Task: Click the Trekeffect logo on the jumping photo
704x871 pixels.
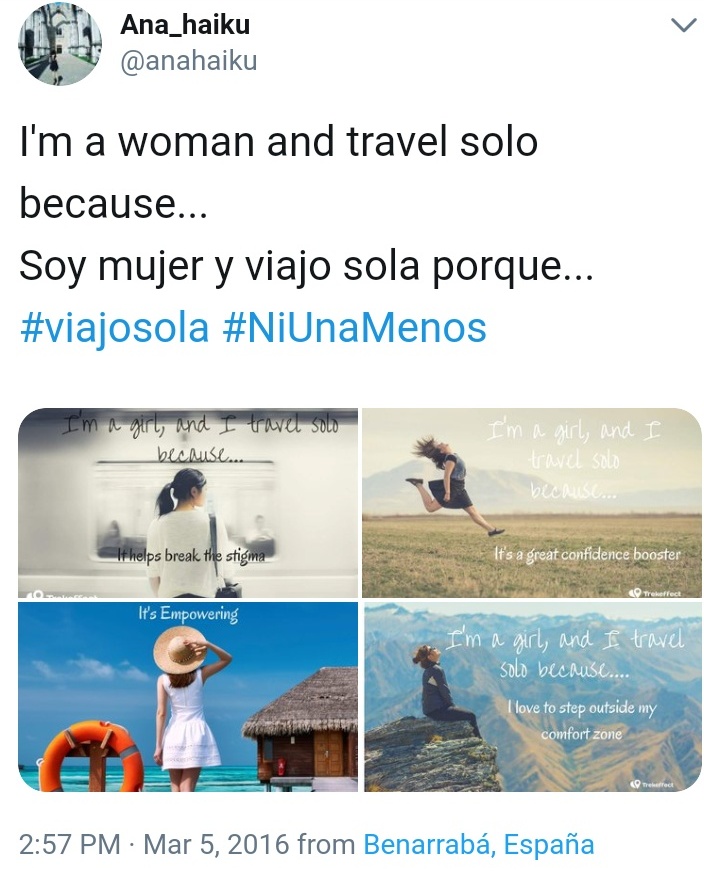Action: pos(656,593)
